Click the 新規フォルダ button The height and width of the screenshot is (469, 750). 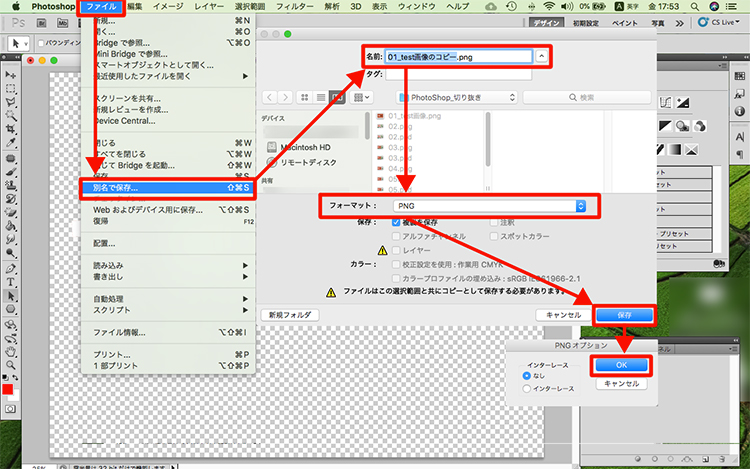click(x=290, y=315)
